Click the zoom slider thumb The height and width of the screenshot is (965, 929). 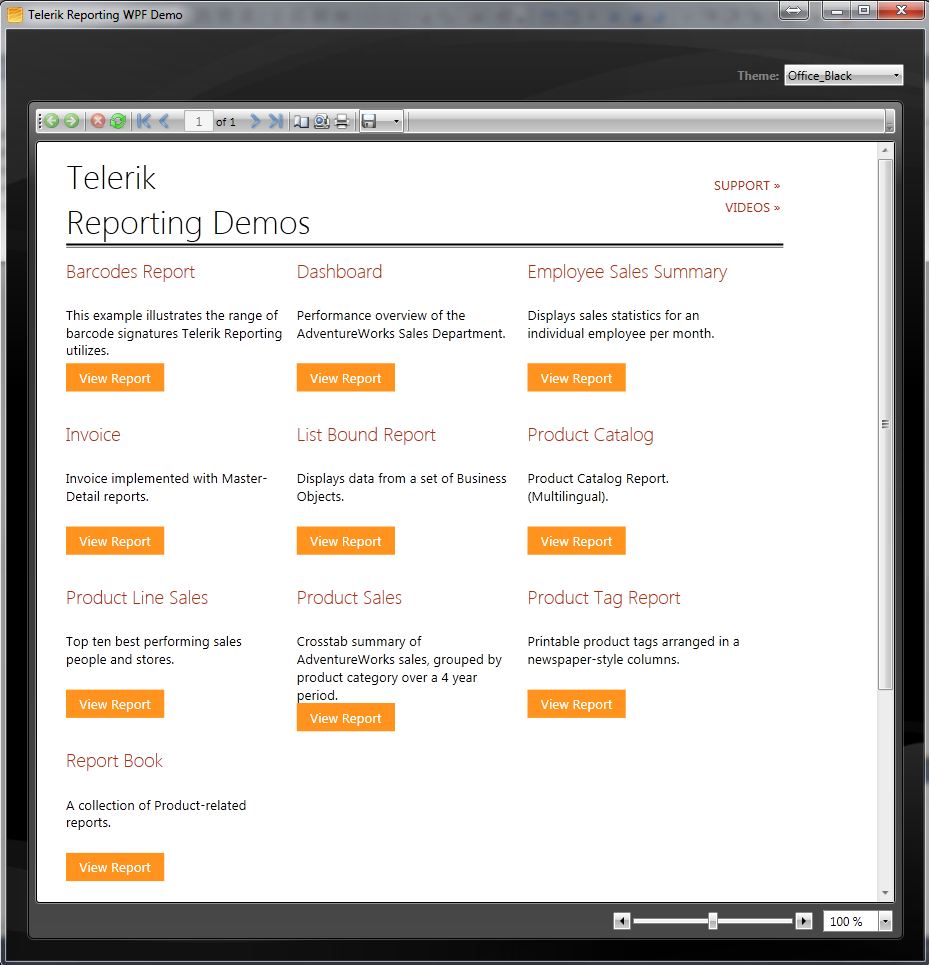click(712, 921)
